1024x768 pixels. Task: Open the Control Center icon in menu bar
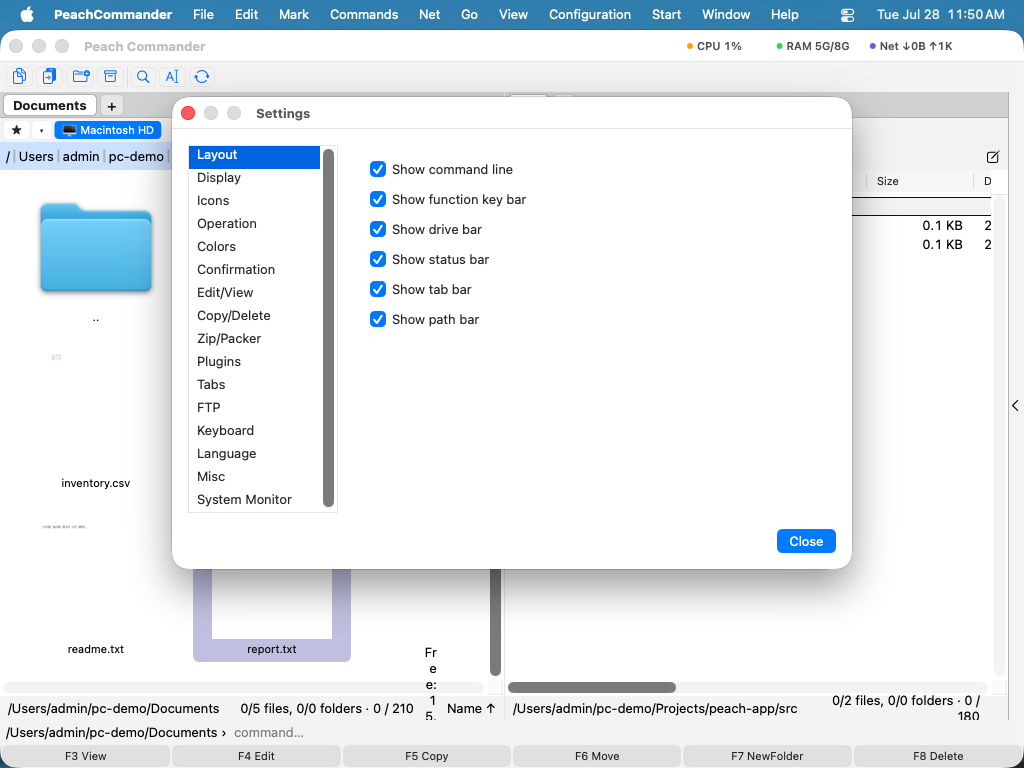click(x=847, y=14)
